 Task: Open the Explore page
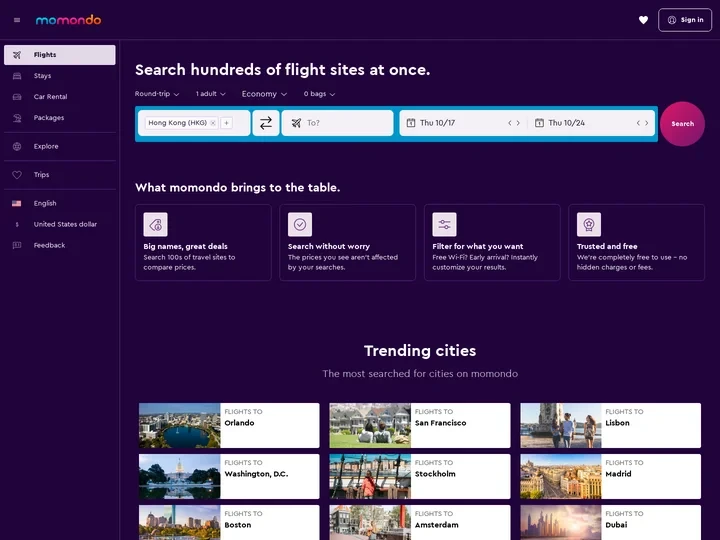click(x=60, y=146)
